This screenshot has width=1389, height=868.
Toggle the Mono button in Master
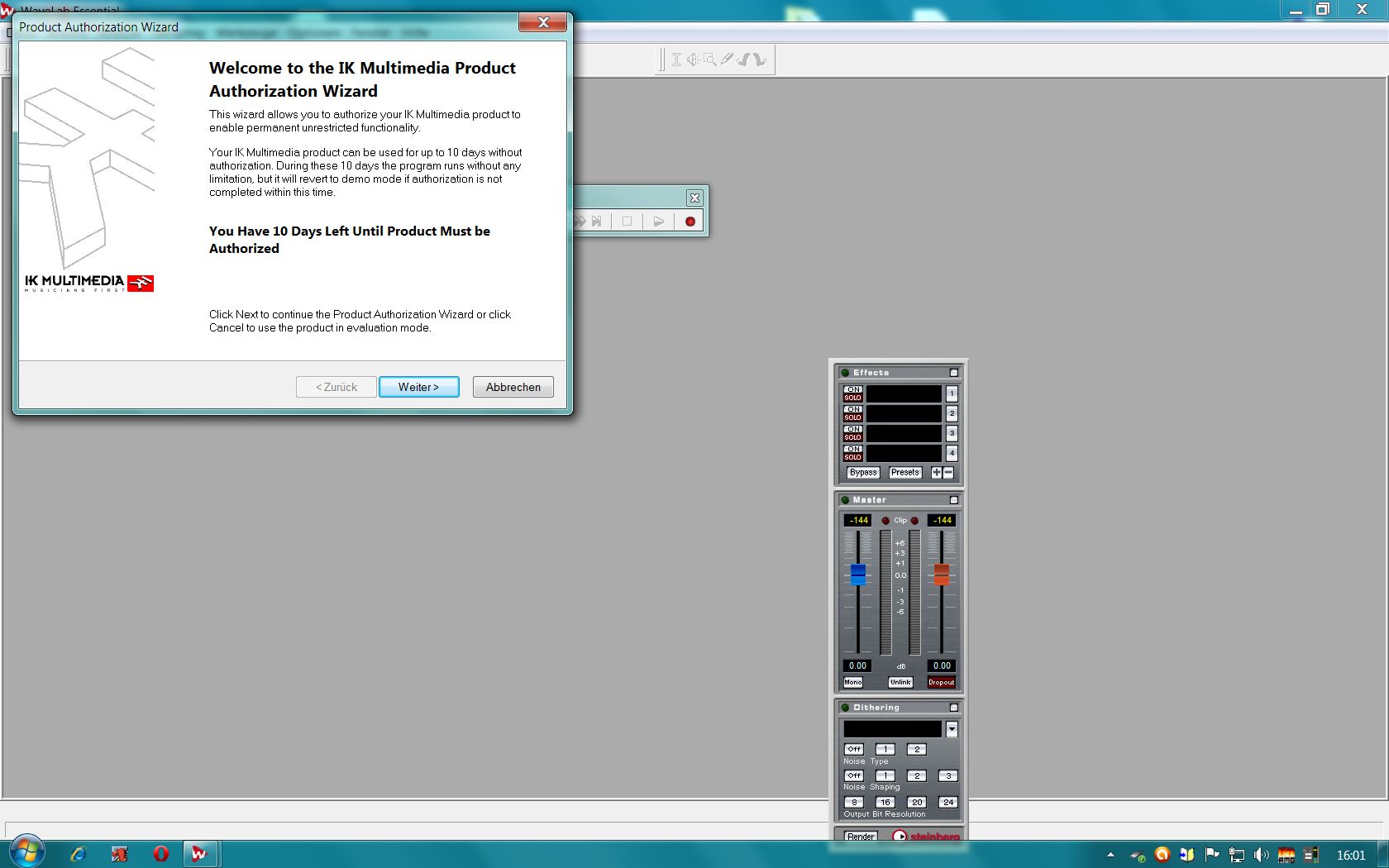tap(853, 683)
